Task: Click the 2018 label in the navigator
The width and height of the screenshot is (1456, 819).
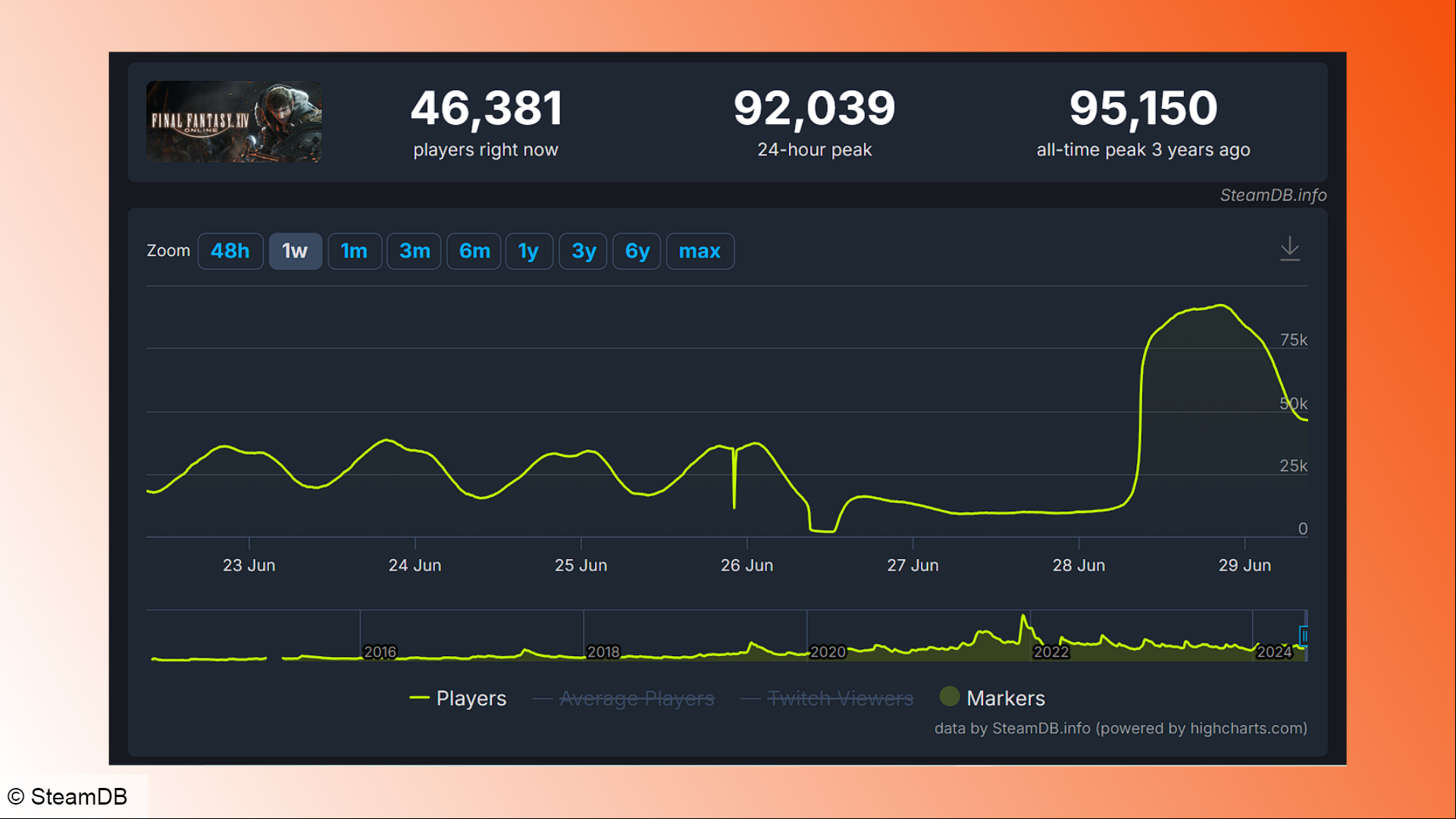Action: click(x=603, y=652)
